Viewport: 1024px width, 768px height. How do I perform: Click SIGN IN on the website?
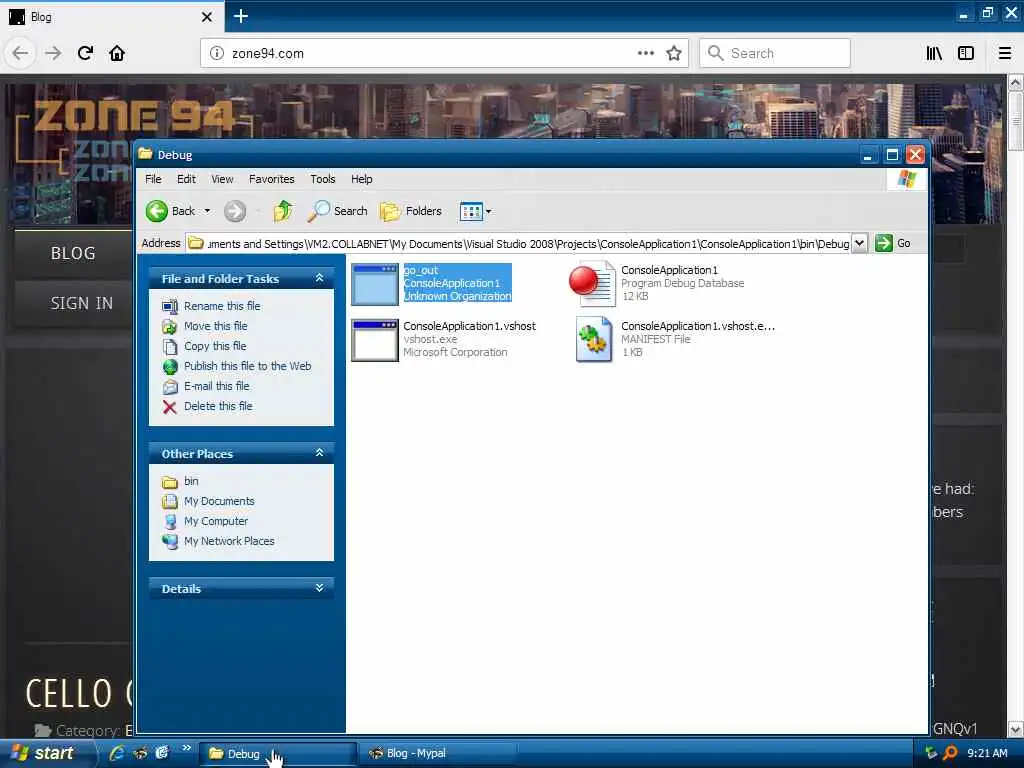click(82, 304)
